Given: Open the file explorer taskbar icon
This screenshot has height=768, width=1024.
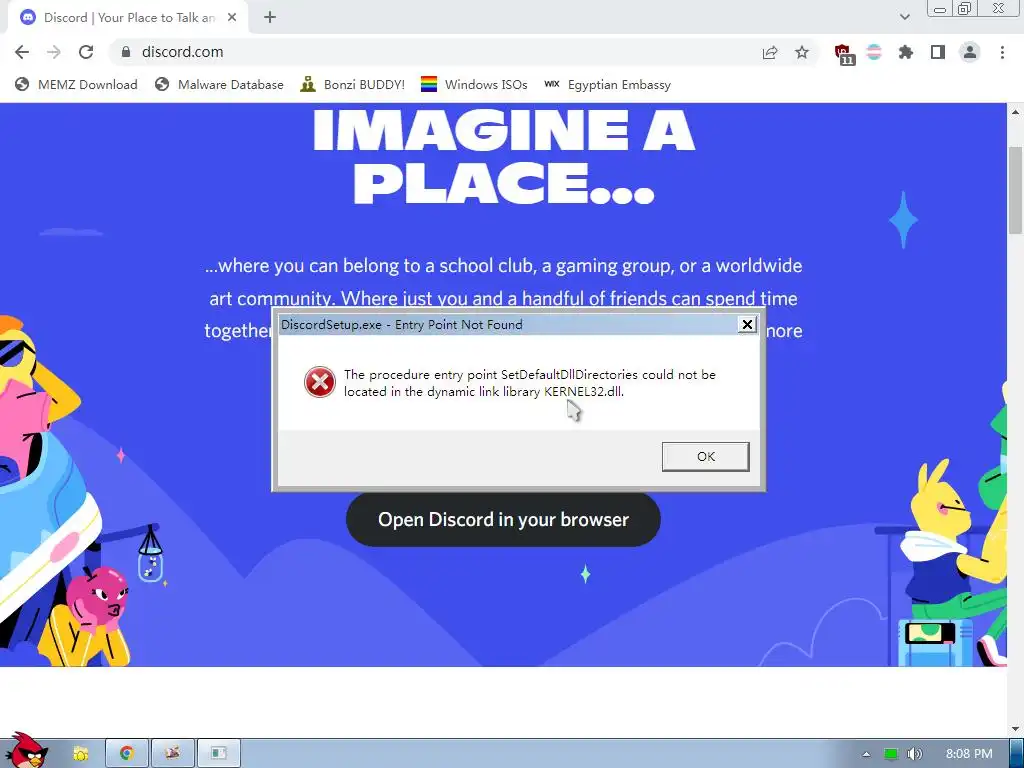Looking at the screenshot, I should [x=81, y=754].
